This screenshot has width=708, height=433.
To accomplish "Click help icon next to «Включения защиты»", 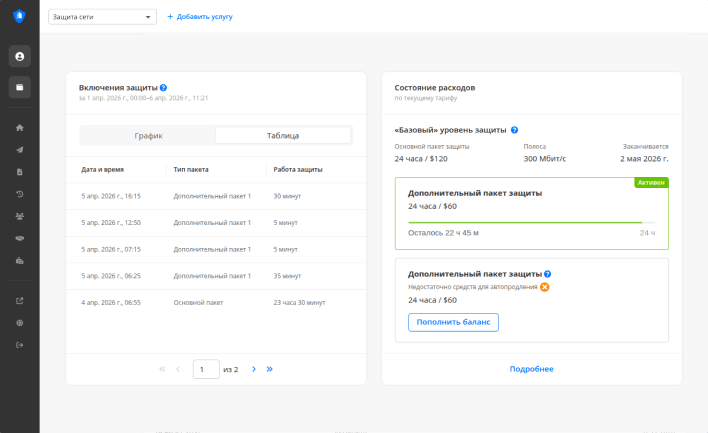I will coord(163,88).
